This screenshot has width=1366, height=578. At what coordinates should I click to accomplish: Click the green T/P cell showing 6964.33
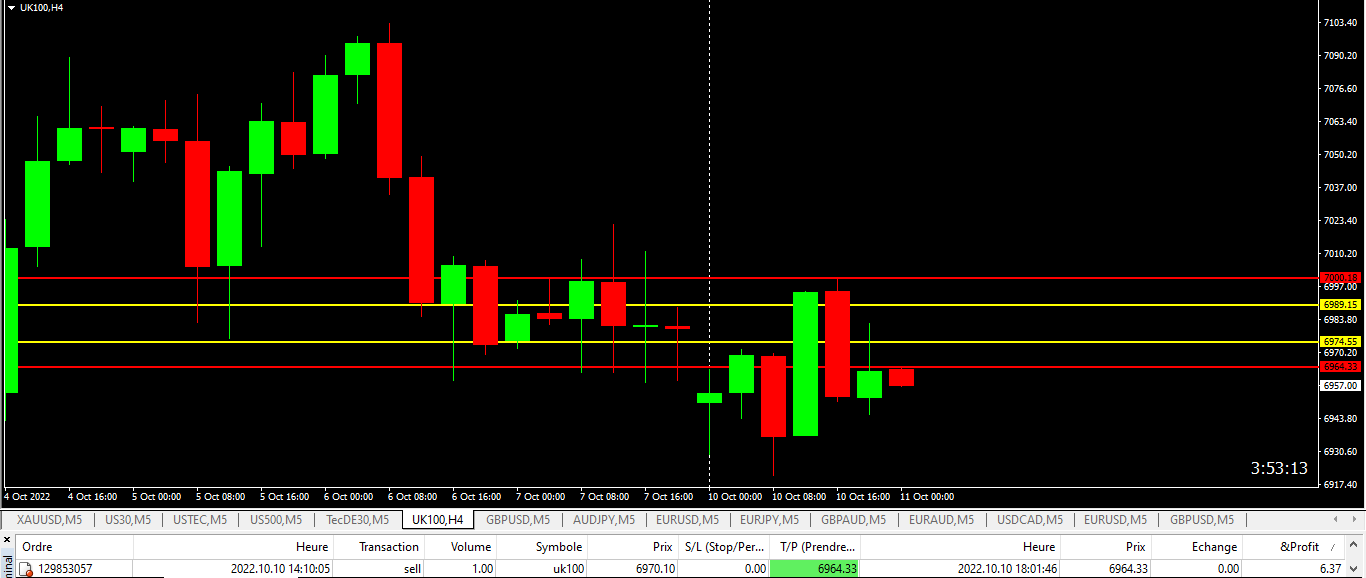coord(814,568)
